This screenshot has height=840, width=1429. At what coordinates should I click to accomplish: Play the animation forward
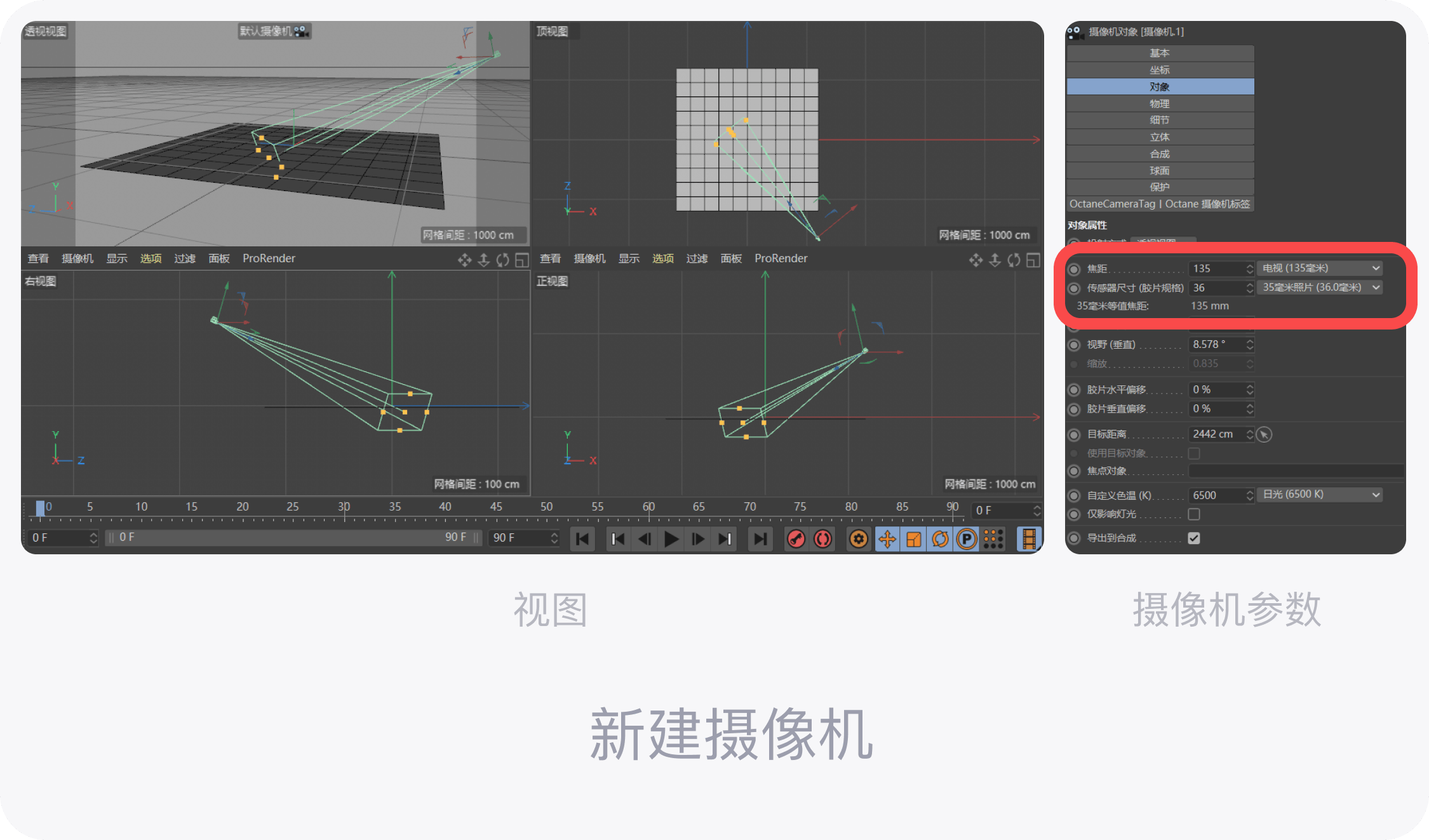[x=671, y=539]
